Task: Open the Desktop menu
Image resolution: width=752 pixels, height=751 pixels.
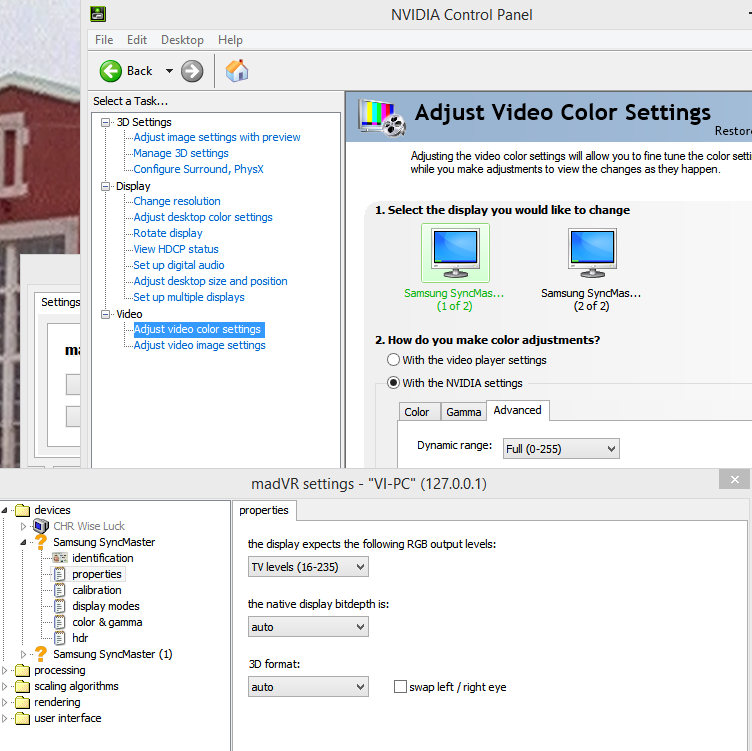Action: pos(182,40)
